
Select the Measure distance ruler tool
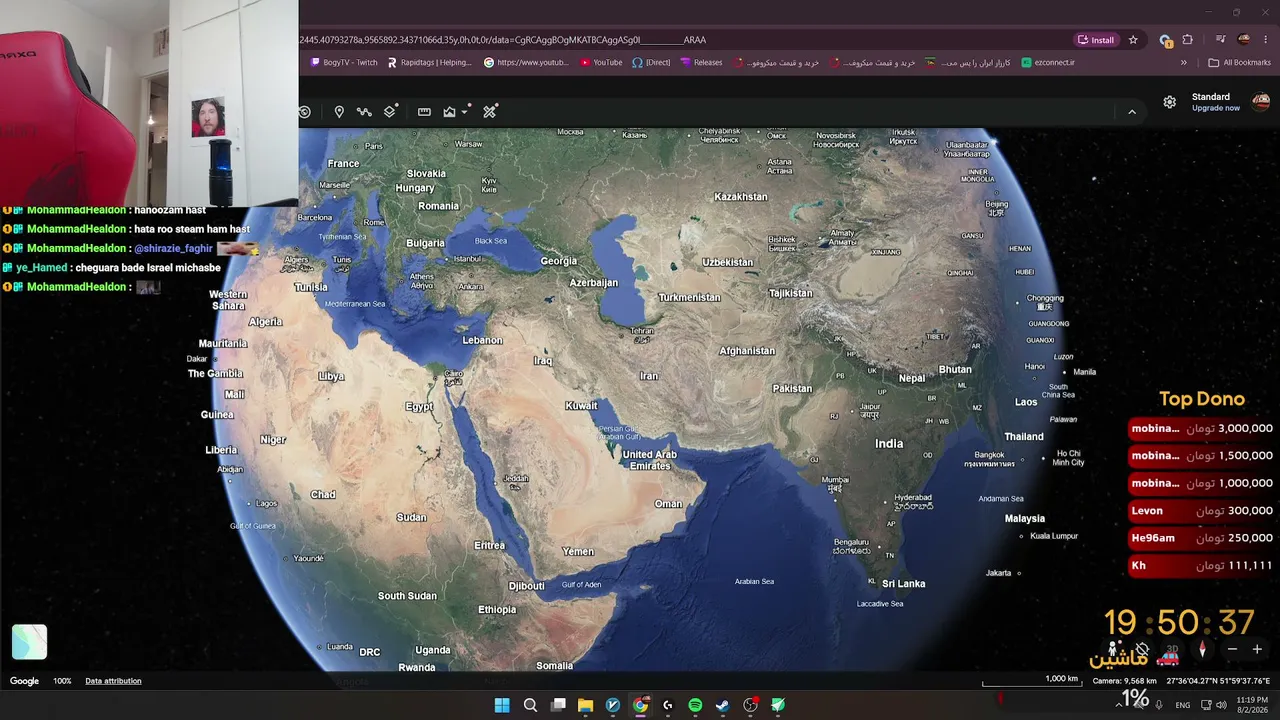tap(424, 112)
